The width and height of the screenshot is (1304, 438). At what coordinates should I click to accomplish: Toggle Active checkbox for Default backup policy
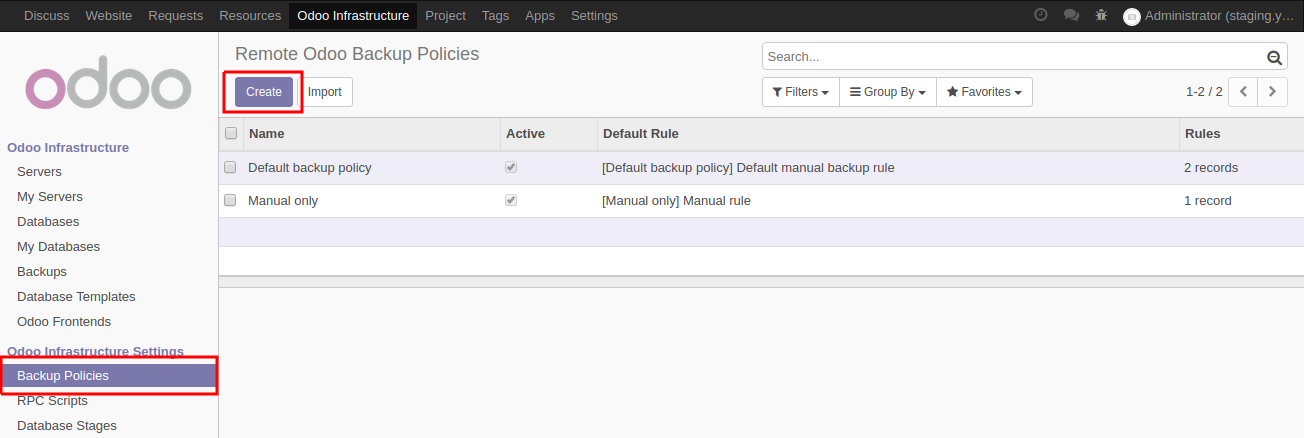511,167
